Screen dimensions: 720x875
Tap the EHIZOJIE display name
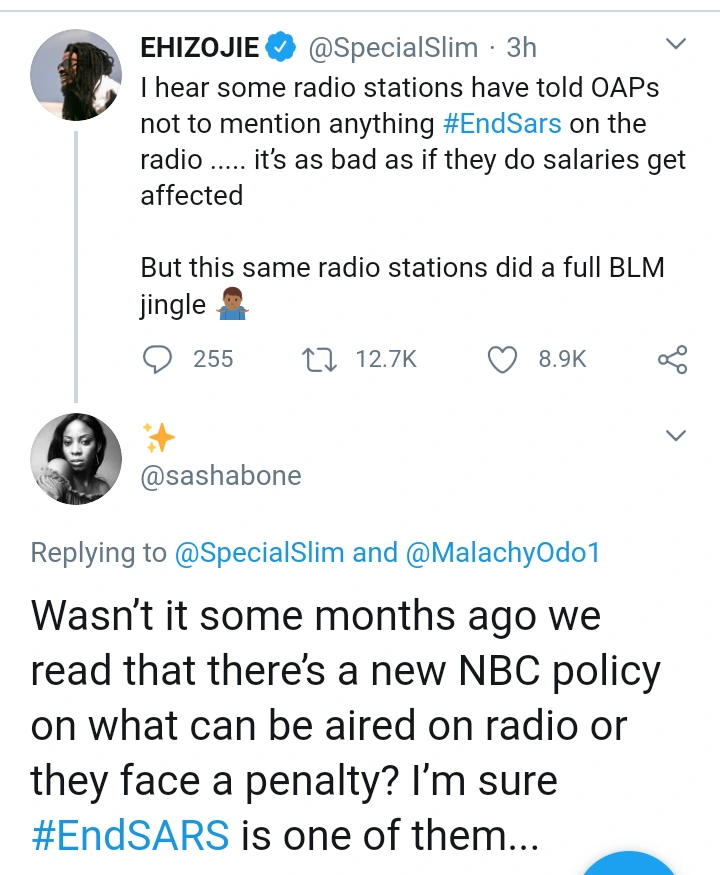pos(200,46)
